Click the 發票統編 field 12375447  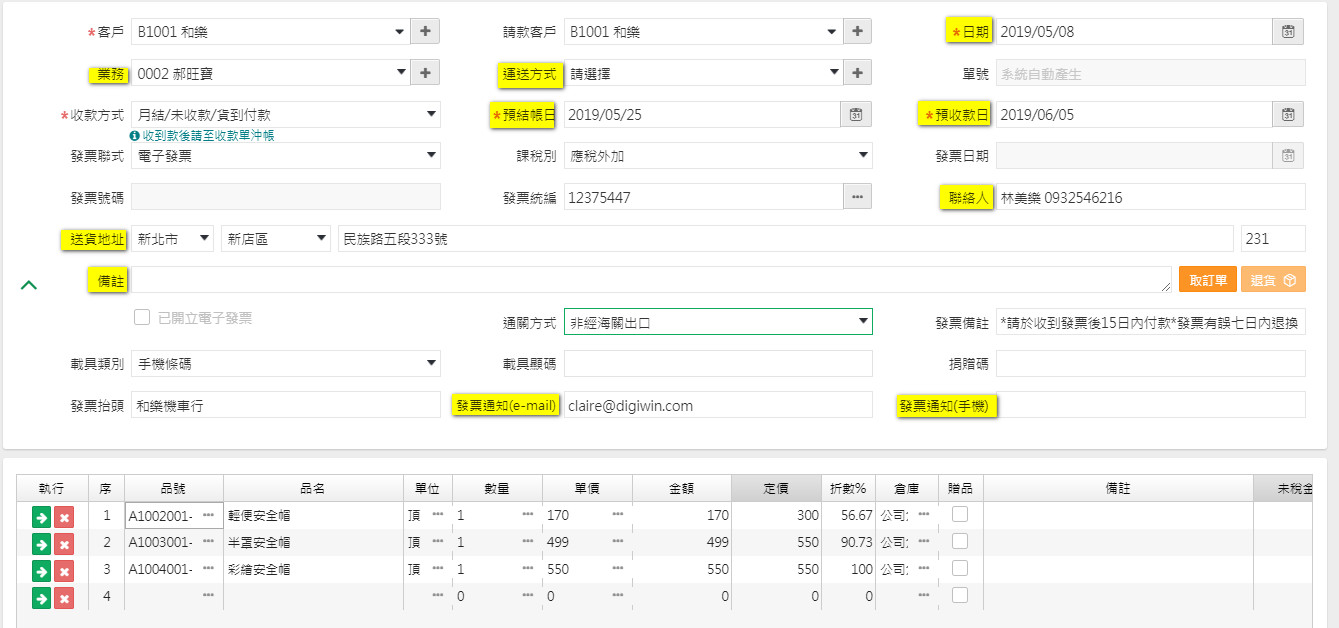pyautogui.click(x=703, y=197)
